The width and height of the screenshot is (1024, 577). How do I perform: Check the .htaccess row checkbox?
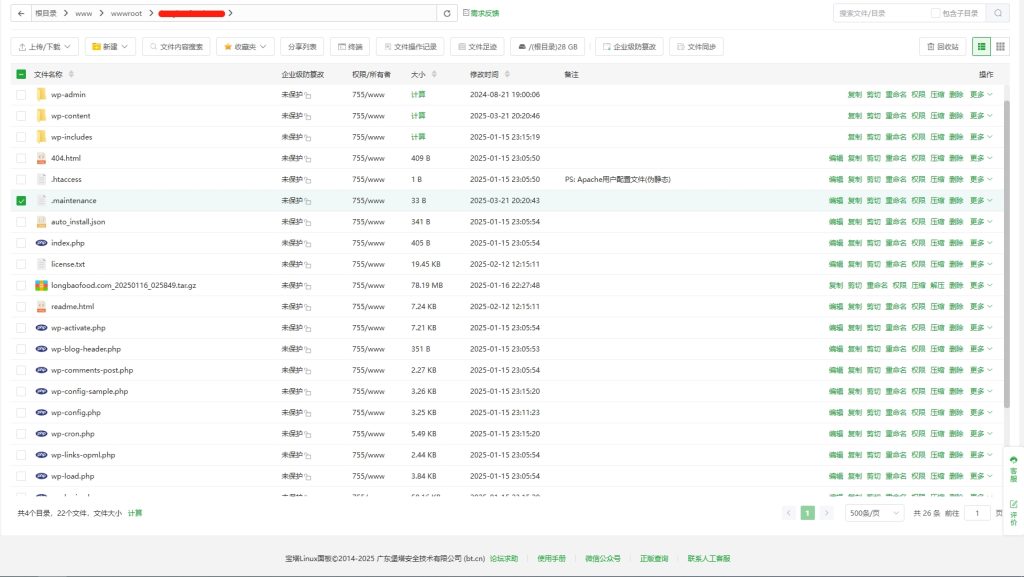click(21, 179)
